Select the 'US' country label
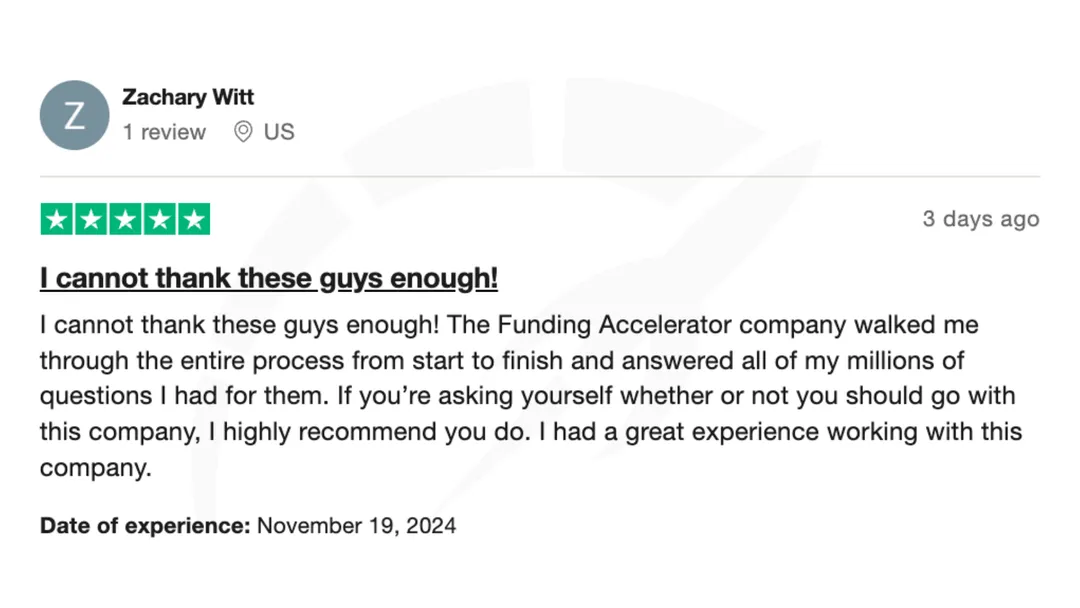The image size is (1080, 608). click(x=279, y=132)
